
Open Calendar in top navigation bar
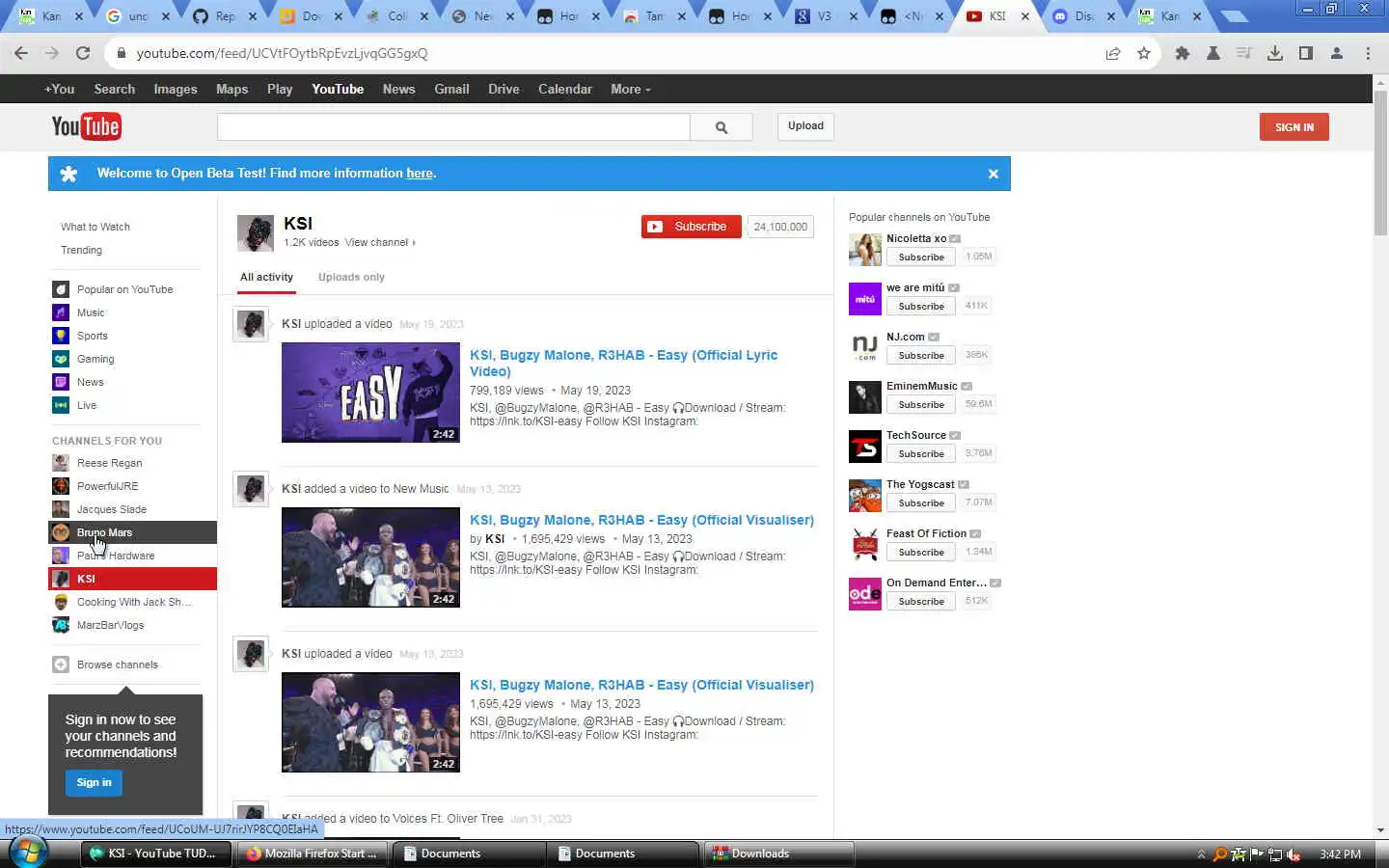[565, 89]
